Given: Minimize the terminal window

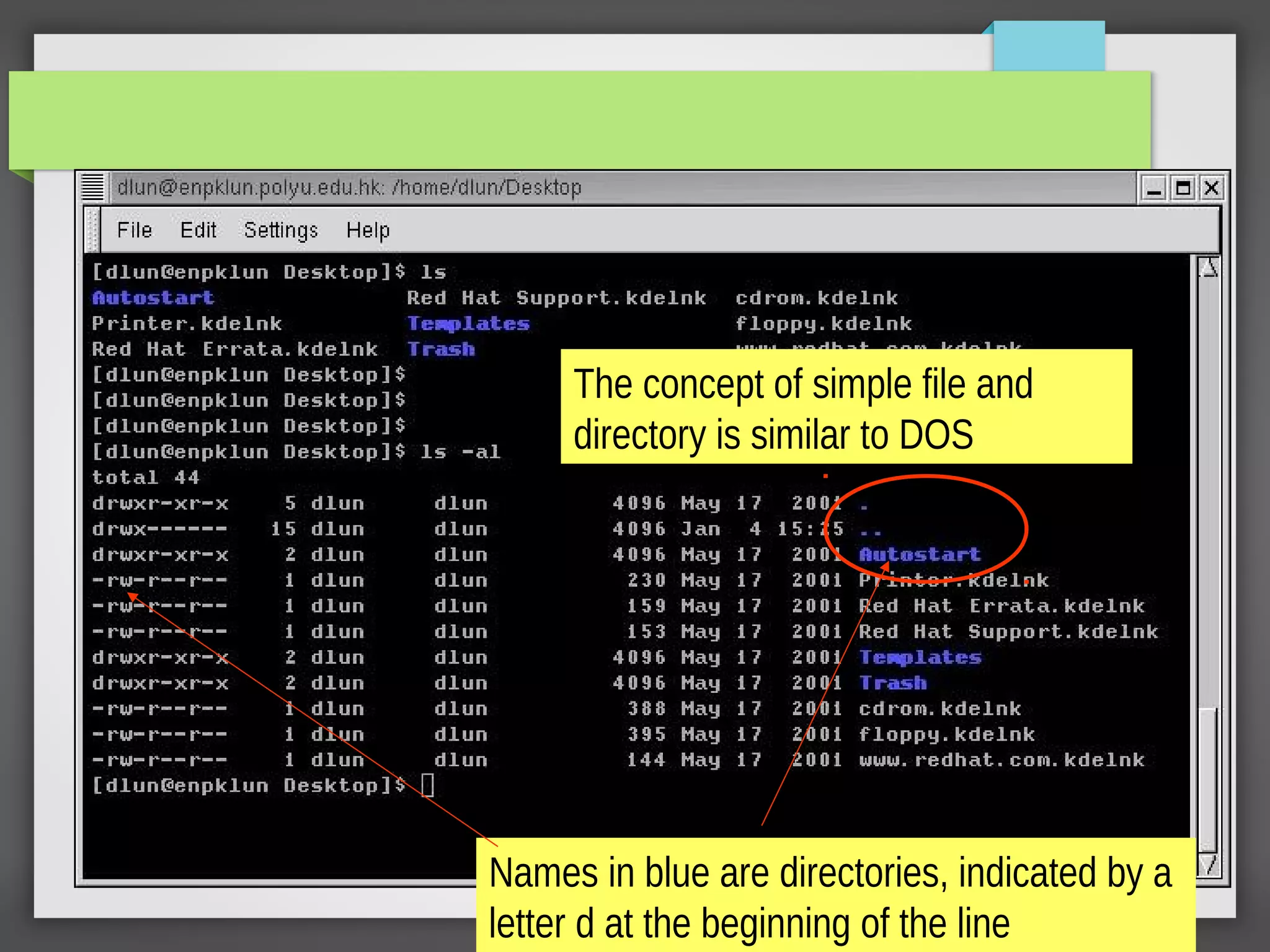Looking at the screenshot, I should 1153,188.
